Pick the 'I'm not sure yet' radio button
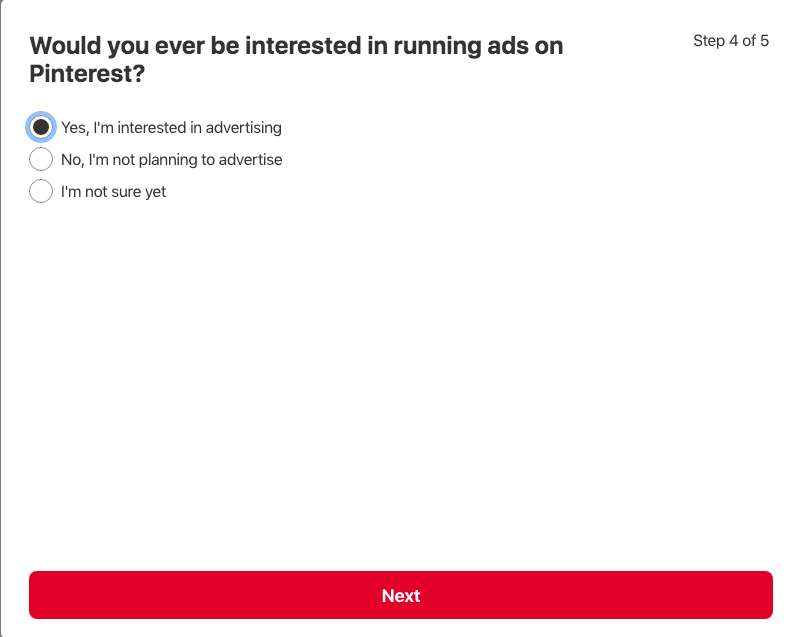The height and width of the screenshot is (637, 798). [41, 191]
